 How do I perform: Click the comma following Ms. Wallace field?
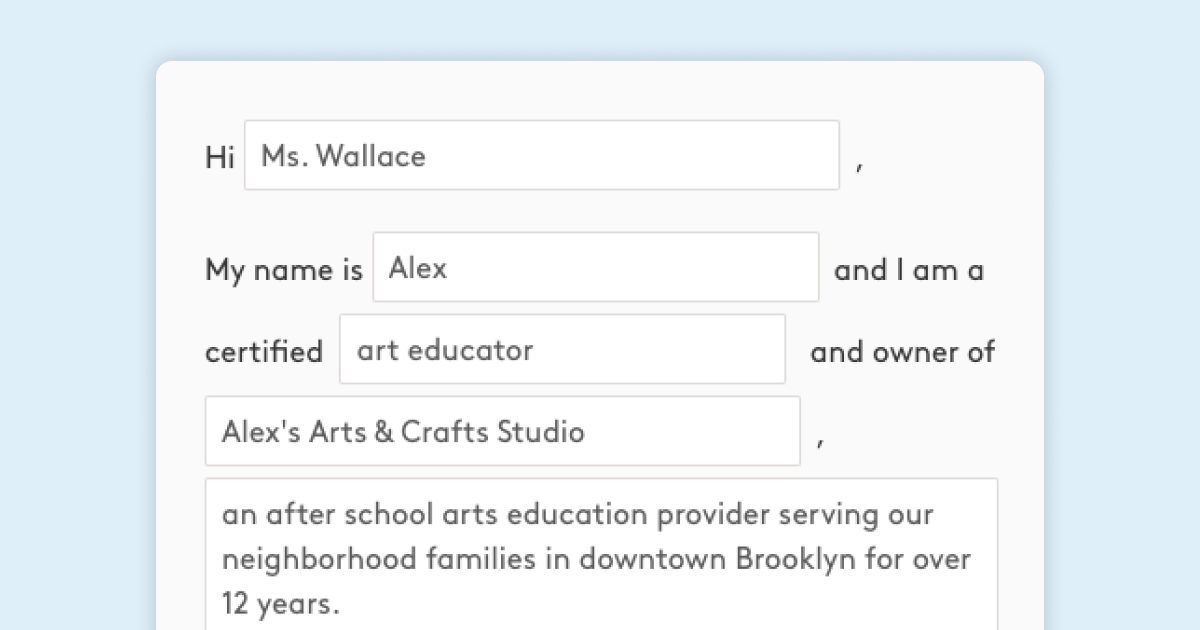point(861,165)
